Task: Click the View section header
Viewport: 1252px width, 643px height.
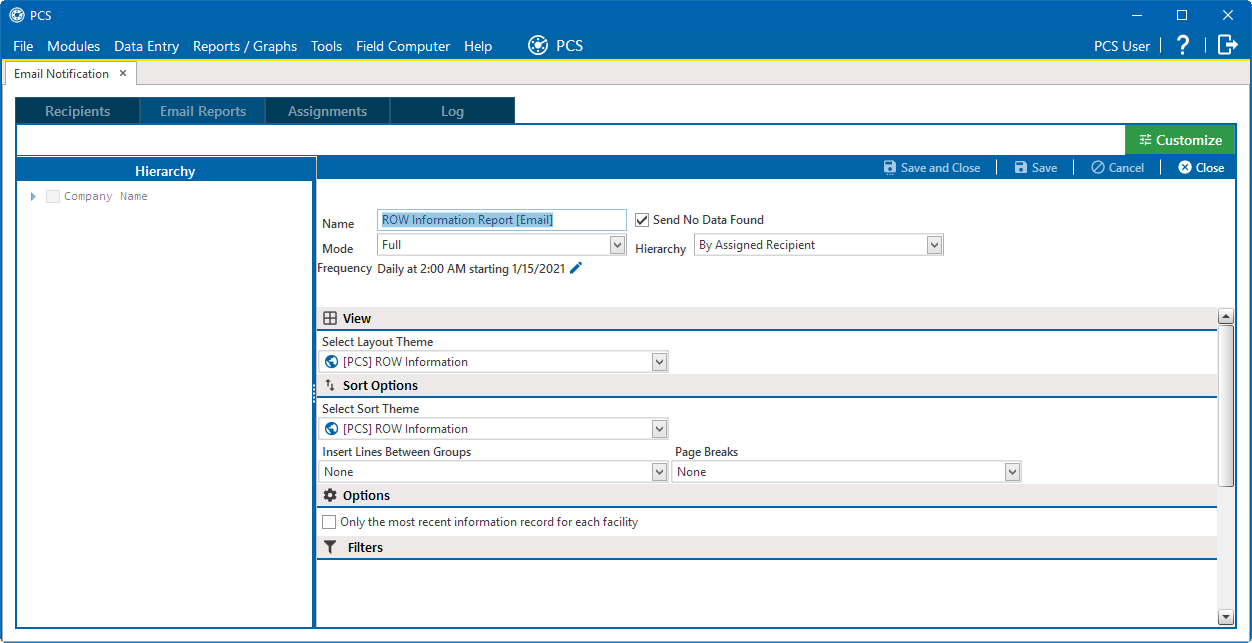Action: pos(767,318)
